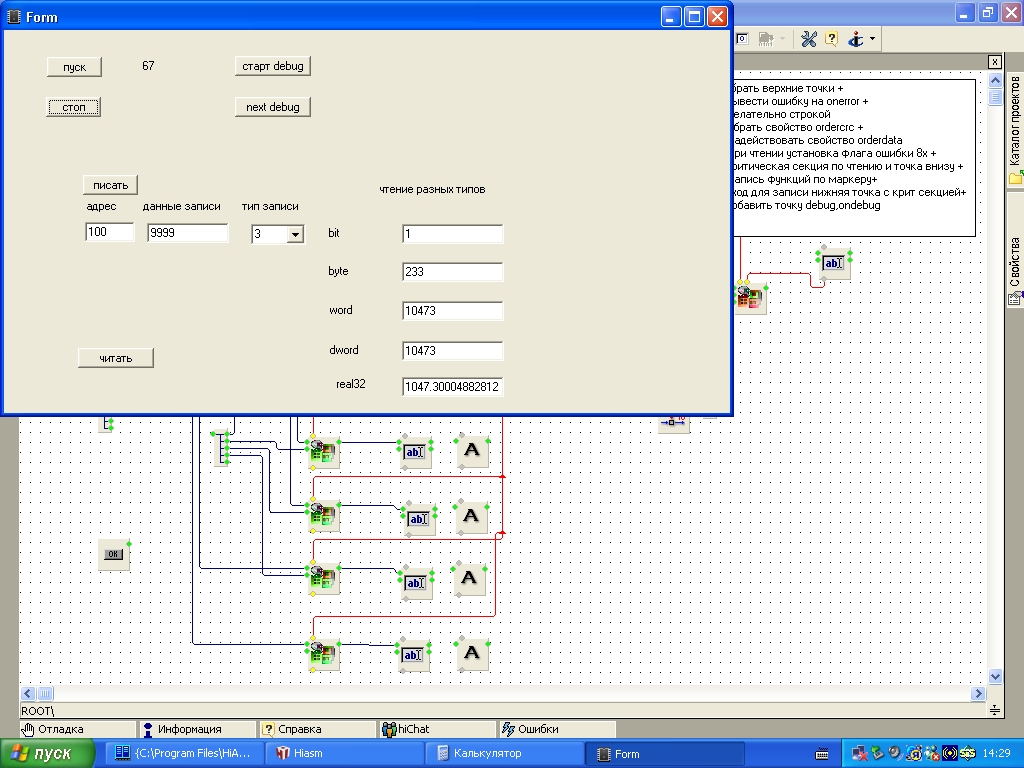Click the wireless signal tray icon
The width and height of the screenshot is (1024, 768).
[x=950, y=754]
